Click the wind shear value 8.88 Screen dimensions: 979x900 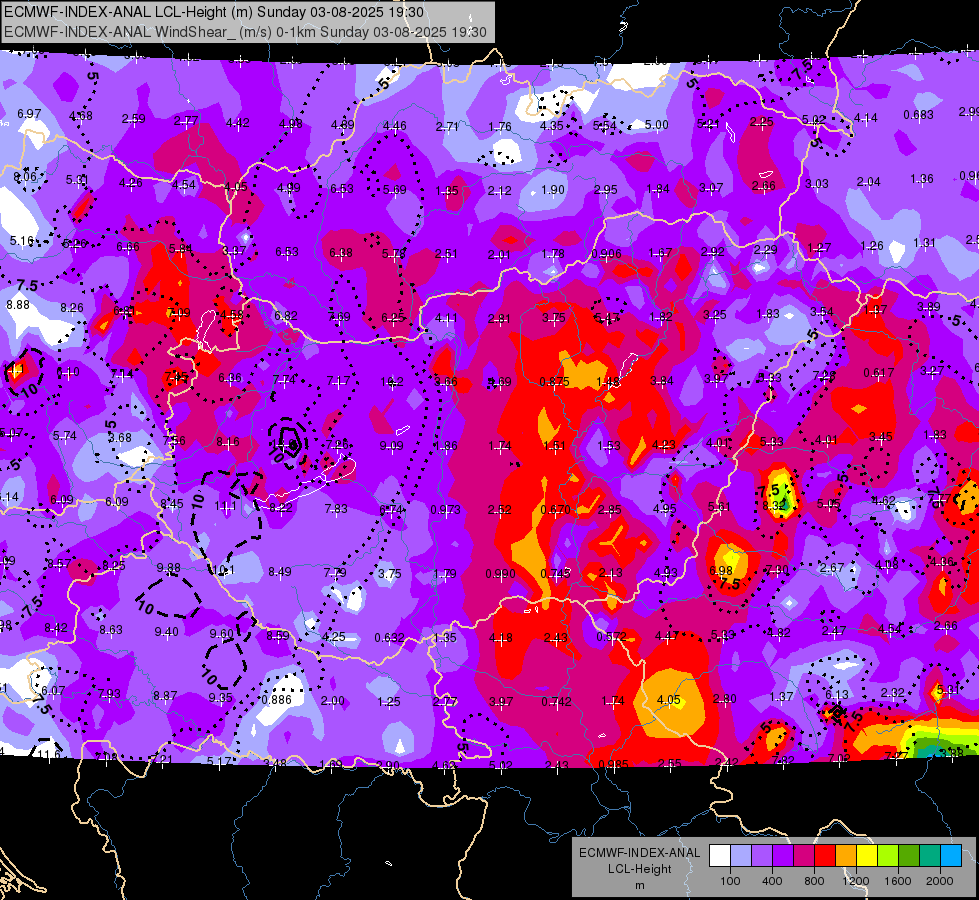pos(18,305)
